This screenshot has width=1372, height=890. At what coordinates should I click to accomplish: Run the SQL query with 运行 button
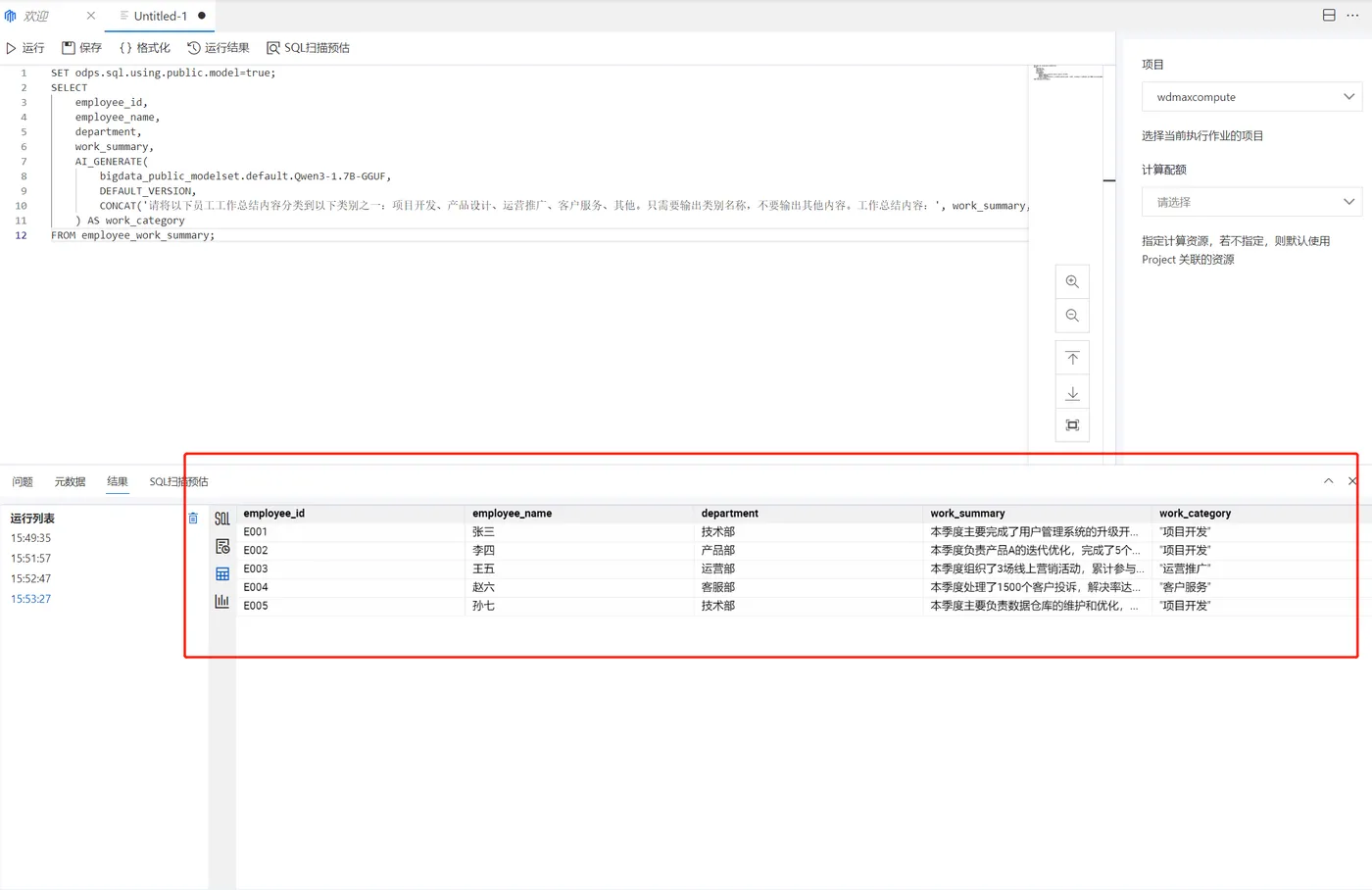(x=25, y=48)
